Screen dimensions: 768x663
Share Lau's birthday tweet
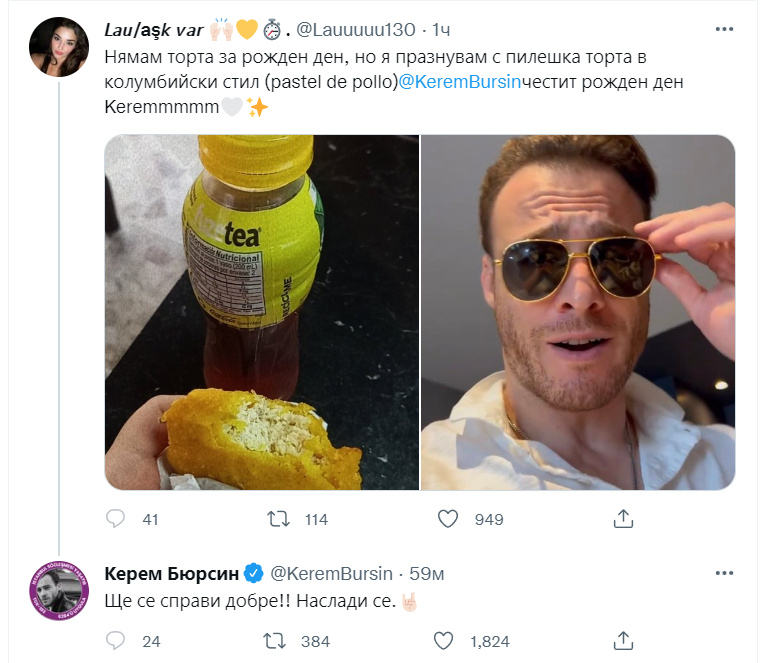623,518
